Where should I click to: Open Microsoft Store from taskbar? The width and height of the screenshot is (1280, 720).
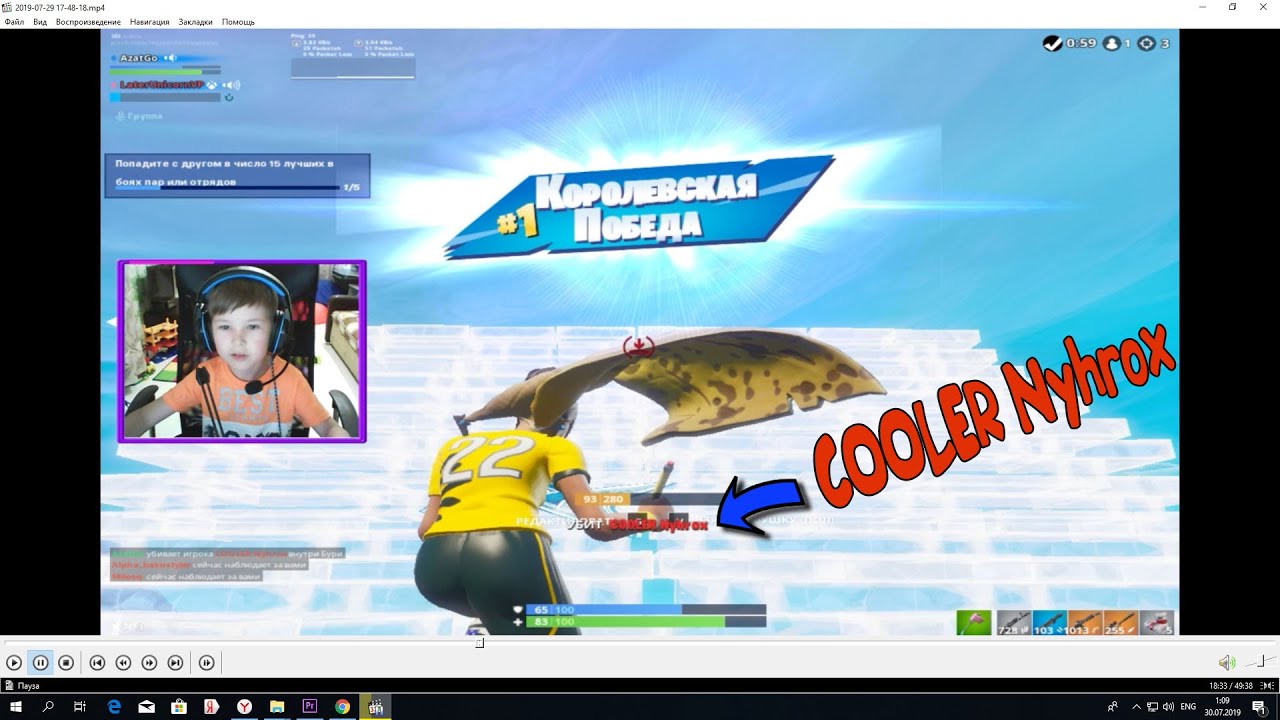(179, 707)
